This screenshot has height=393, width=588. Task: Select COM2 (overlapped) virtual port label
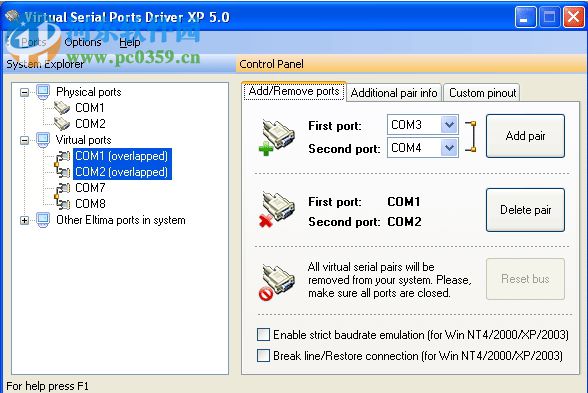pyautogui.click(x=122, y=172)
